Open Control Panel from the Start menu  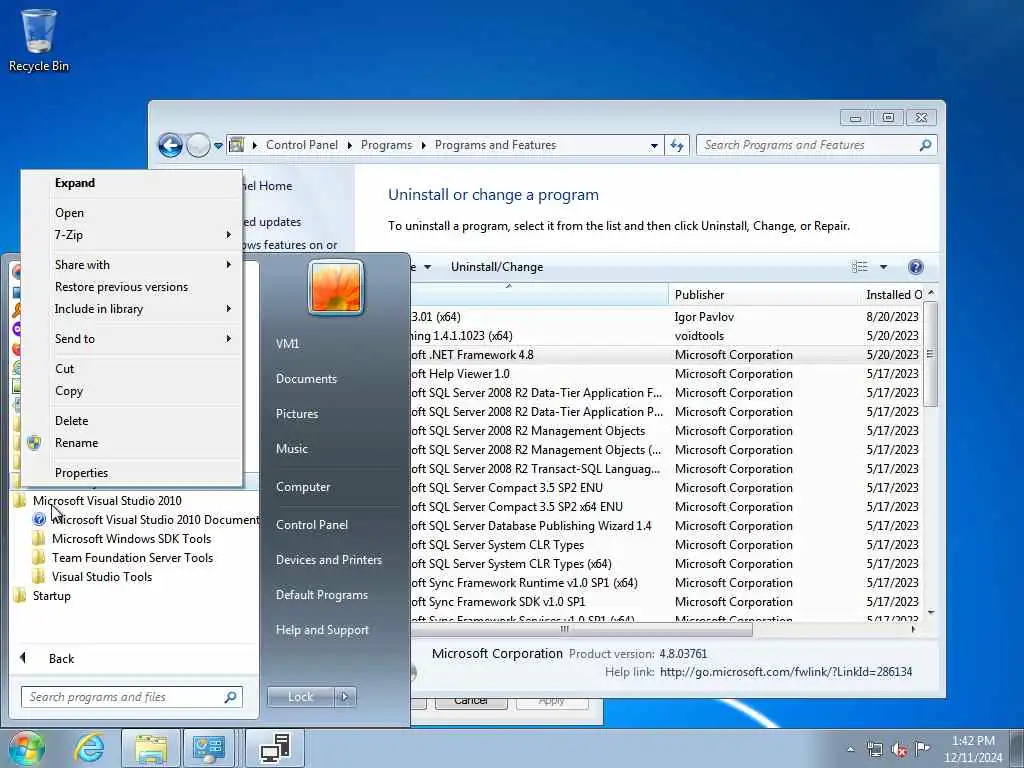click(x=312, y=525)
